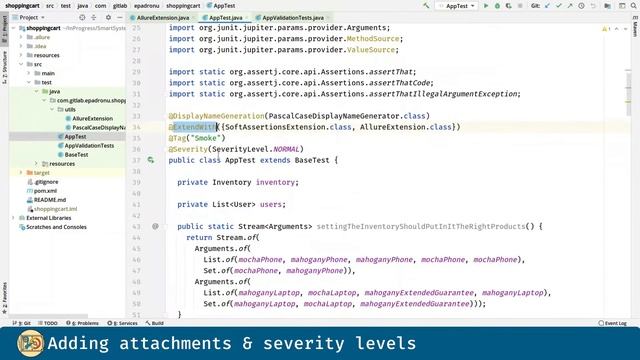Click the Project tree horizontal scrollbar
The width and height of the screenshot is (640, 360).
pyautogui.click(x=48, y=316)
